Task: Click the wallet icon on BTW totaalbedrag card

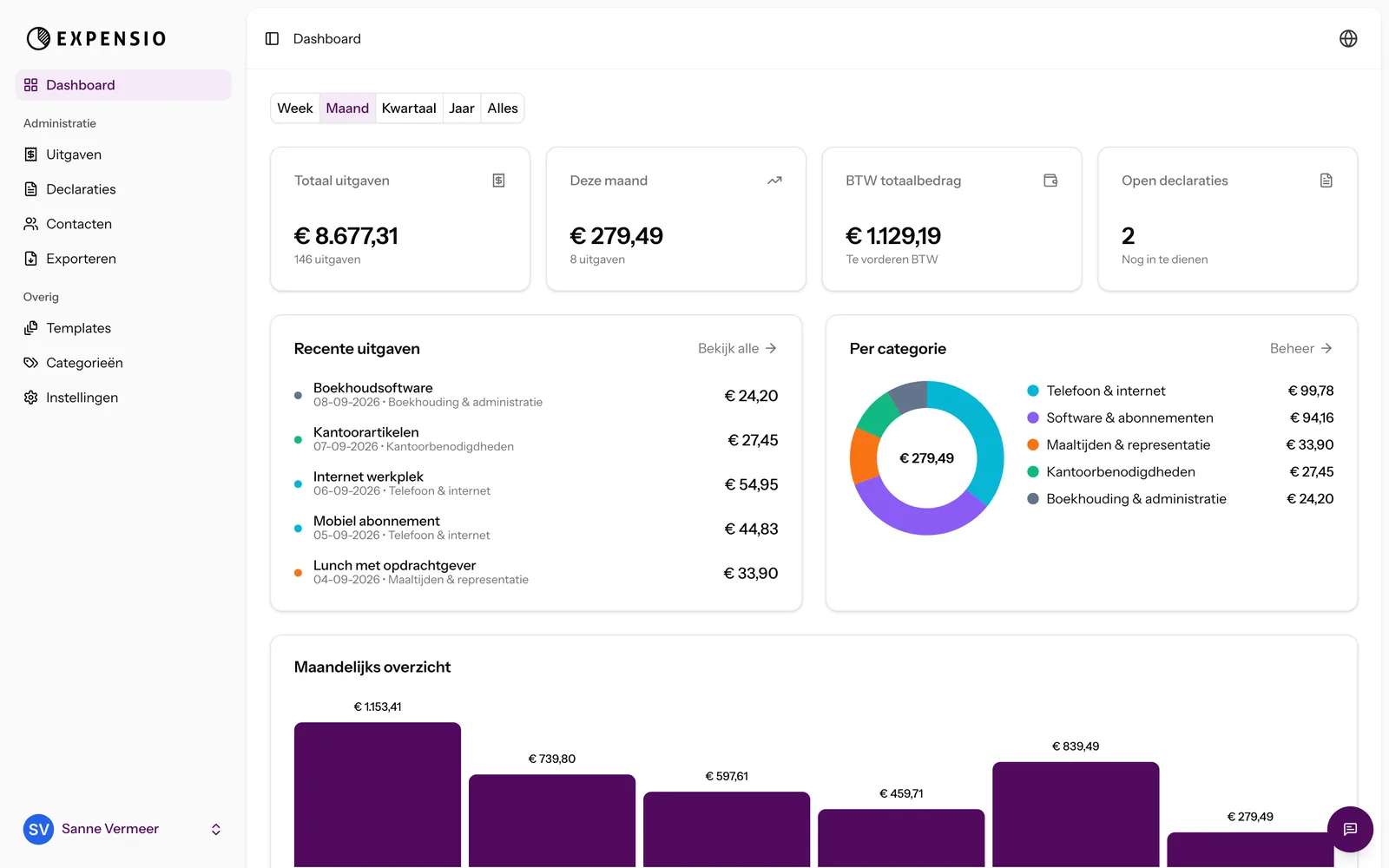Action: point(1050,181)
